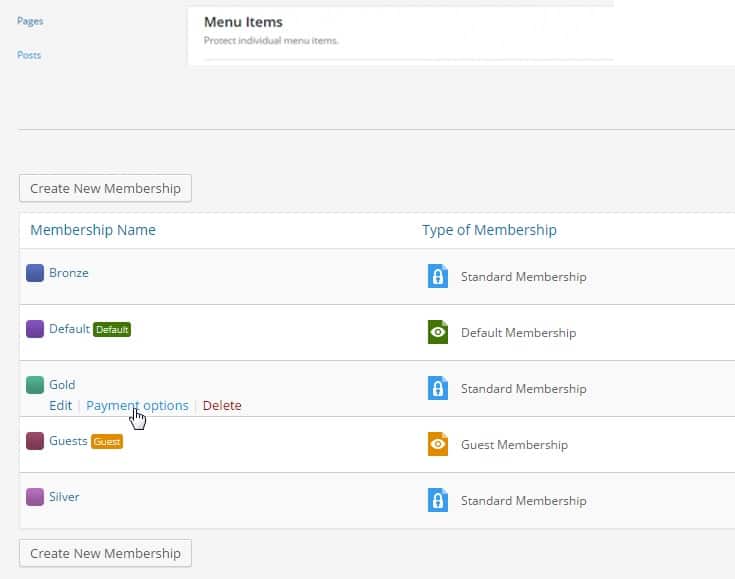Select the Gold green color swatch
Viewport: 735px width, 579px height.
tap(35, 385)
